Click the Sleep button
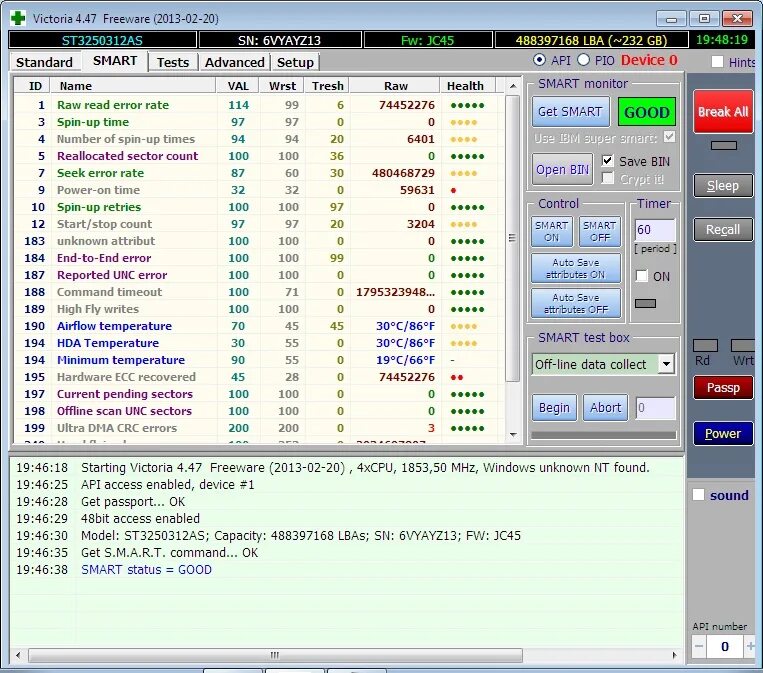 tap(723, 185)
